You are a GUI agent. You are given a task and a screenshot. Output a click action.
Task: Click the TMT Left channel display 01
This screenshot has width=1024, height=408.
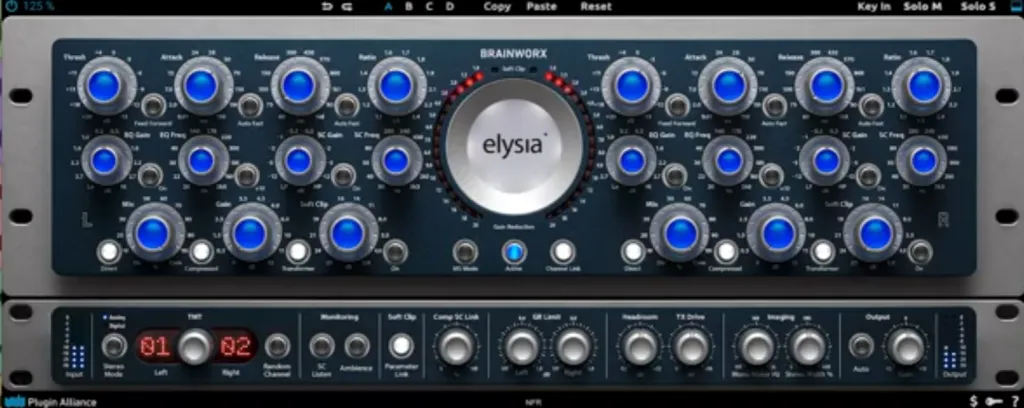[155, 347]
